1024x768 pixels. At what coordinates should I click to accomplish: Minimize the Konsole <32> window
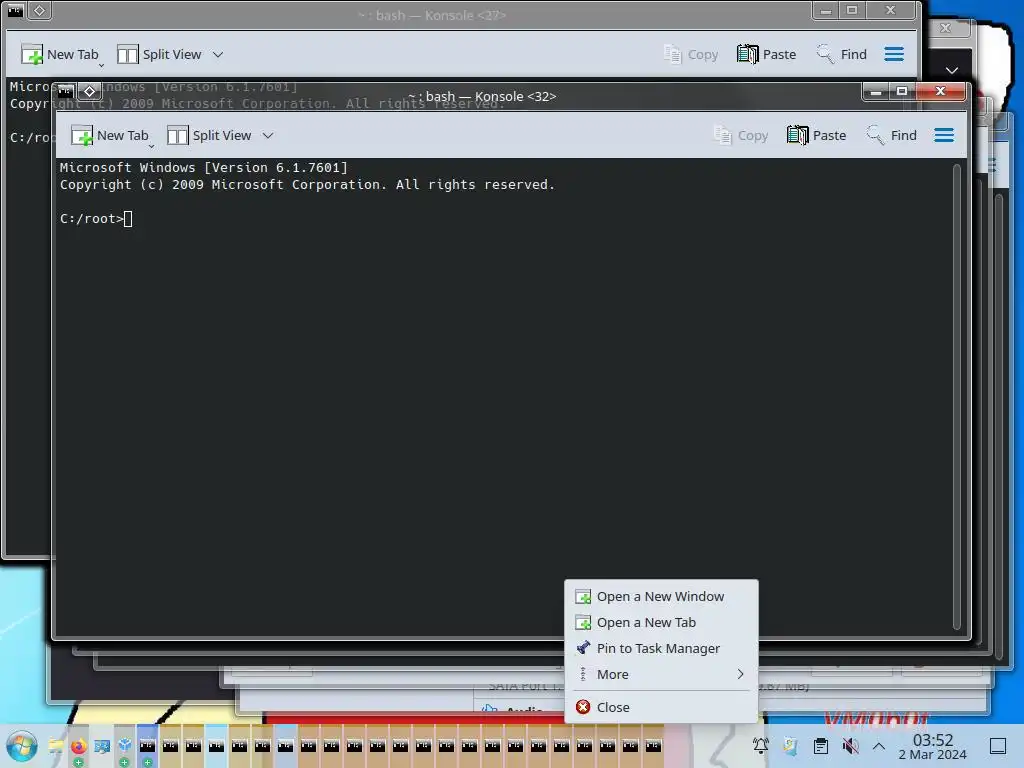876,91
